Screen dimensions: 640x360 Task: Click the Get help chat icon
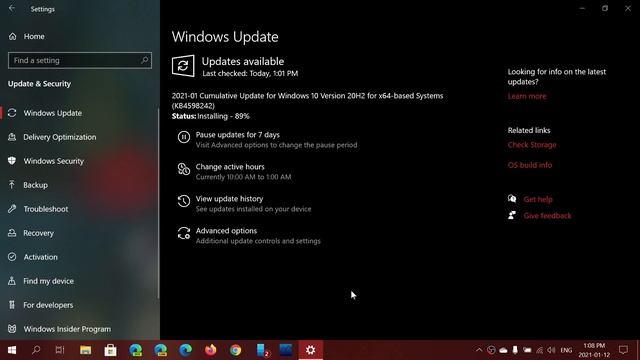pos(512,199)
